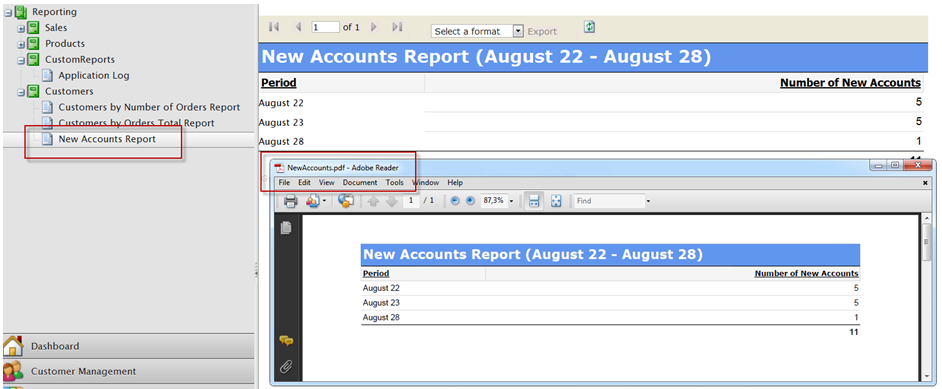The width and height of the screenshot is (942, 389).
Task: Click the report viewer page number field
Action: point(326,27)
